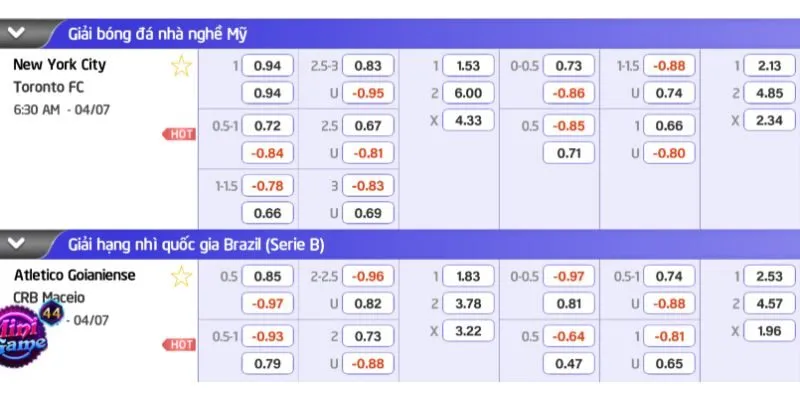Choose CRB Maceio win odds 3.78
Screen dimensions: 800x400
click(468, 304)
